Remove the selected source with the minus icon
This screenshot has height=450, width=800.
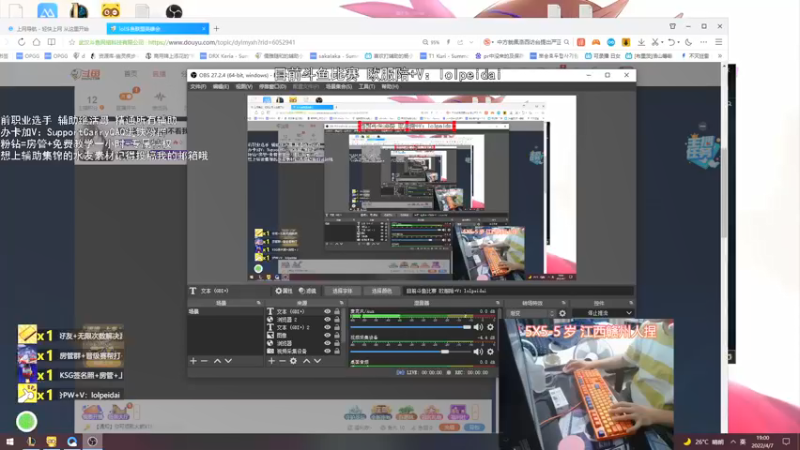(x=282, y=361)
